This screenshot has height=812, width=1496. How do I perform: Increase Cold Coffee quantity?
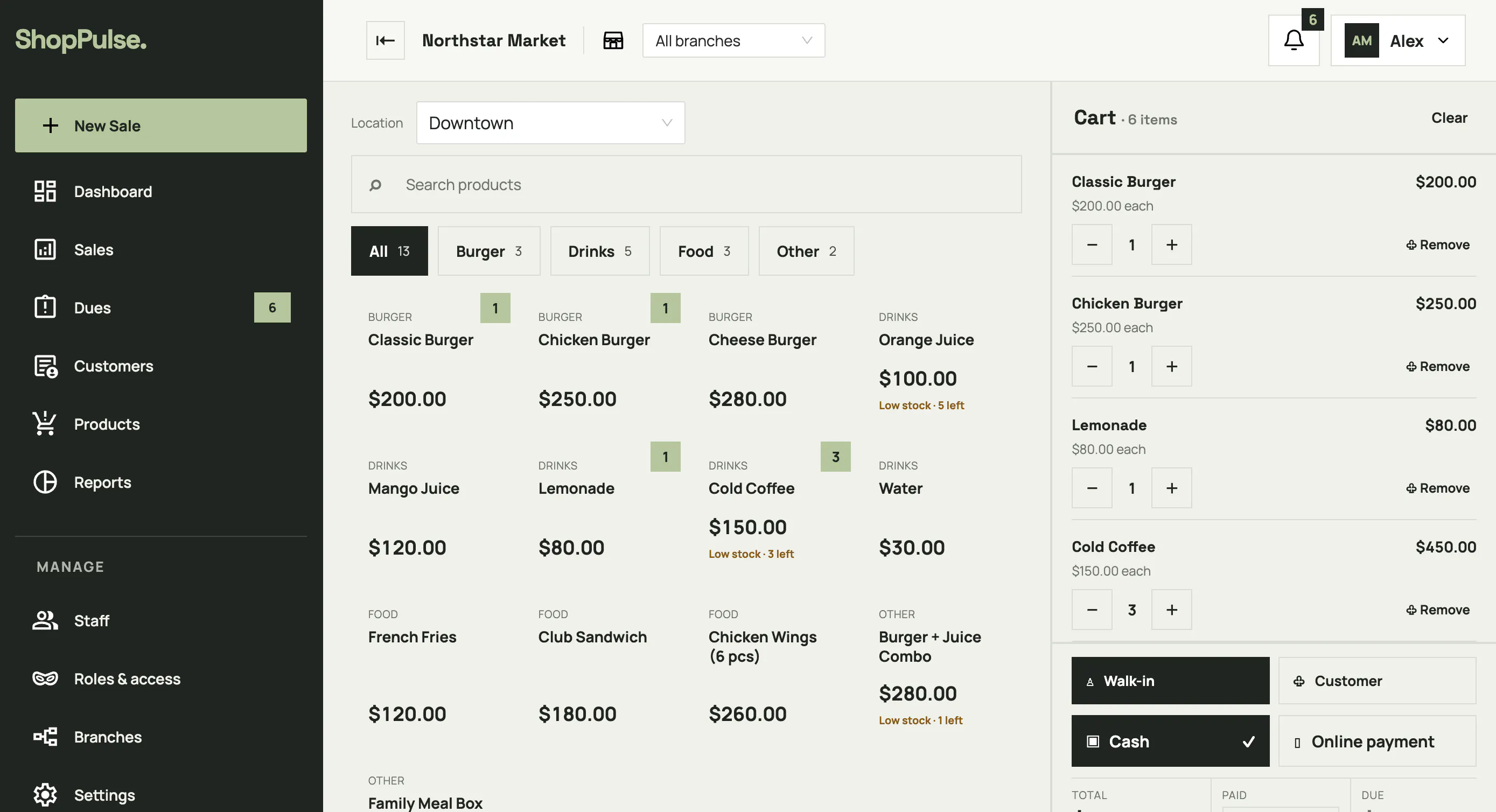click(x=1171, y=610)
